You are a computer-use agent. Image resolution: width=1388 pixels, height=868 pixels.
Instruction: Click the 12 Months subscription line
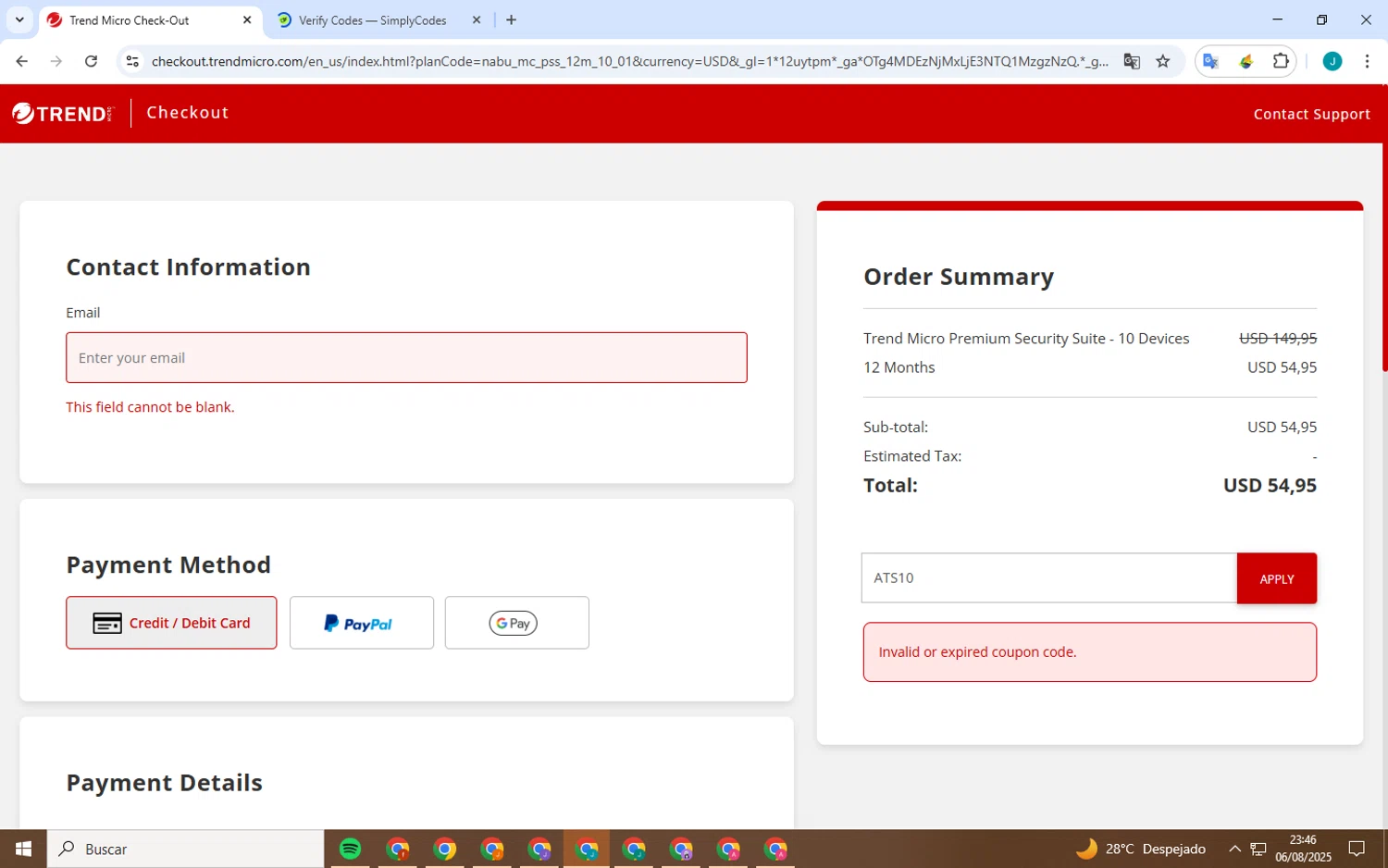(x=898, y=367)
